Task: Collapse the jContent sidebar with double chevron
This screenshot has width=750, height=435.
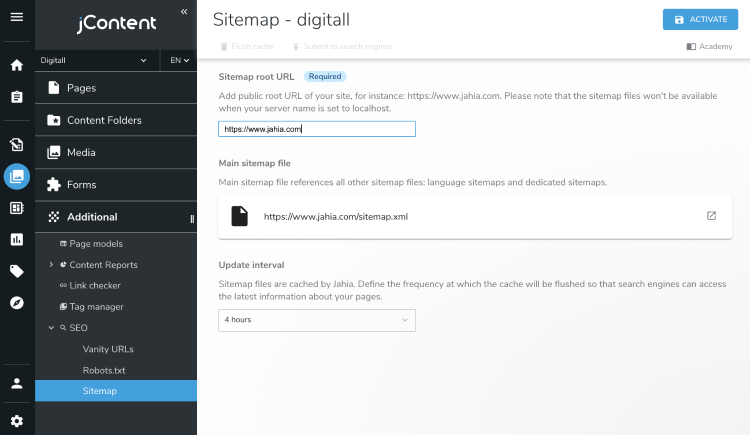Action: coord(184,11)
